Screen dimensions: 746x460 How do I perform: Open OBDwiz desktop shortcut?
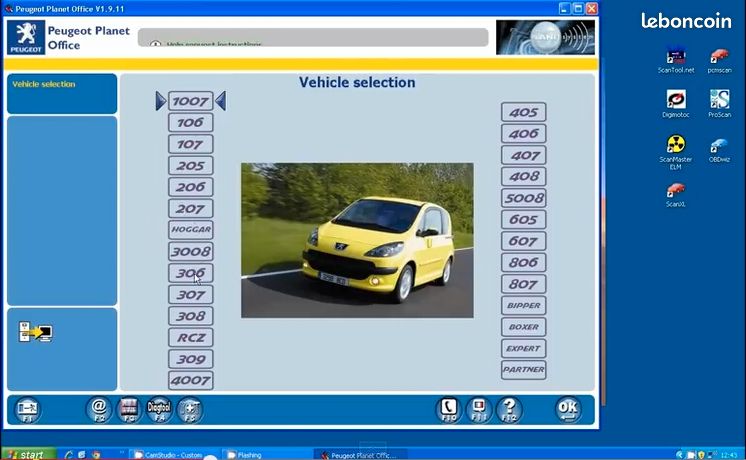tap(719, 149)
